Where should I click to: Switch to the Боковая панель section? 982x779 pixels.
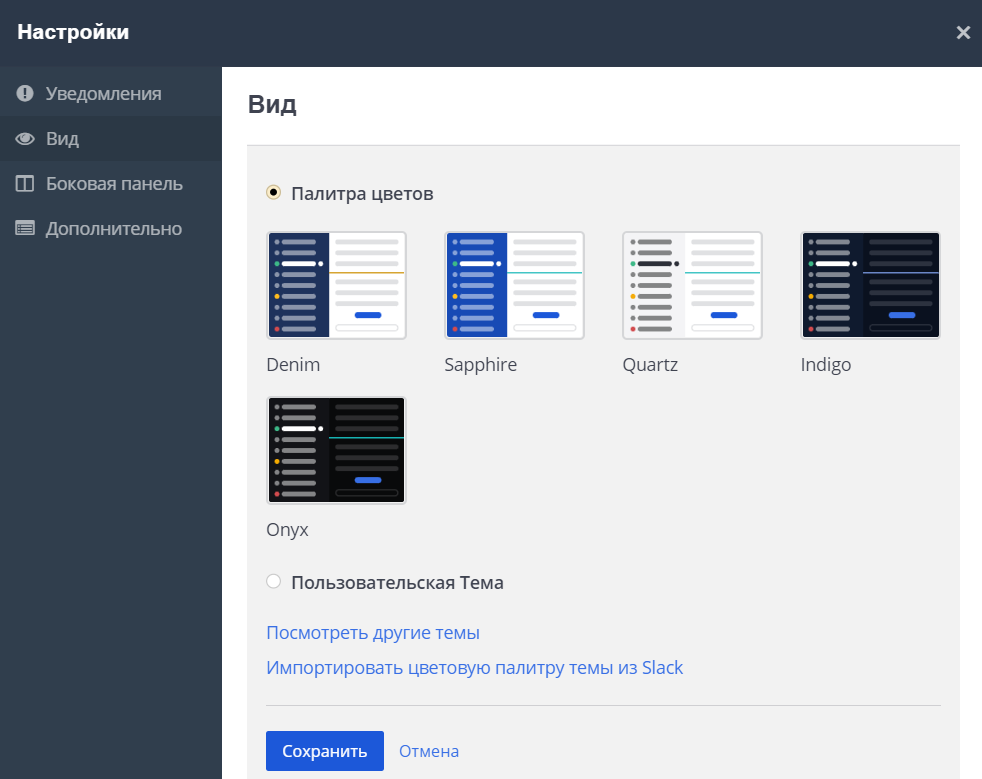pyautogui.click(x=114, y=184)
